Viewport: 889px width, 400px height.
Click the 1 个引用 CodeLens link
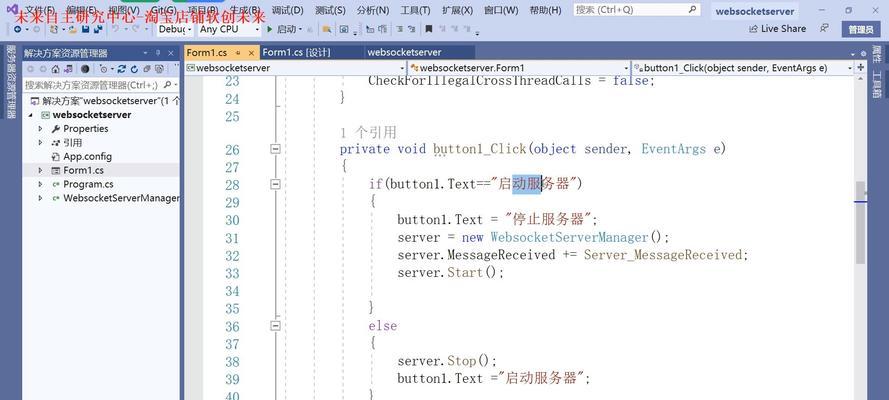pyautogui.click(x=368, y=133)
